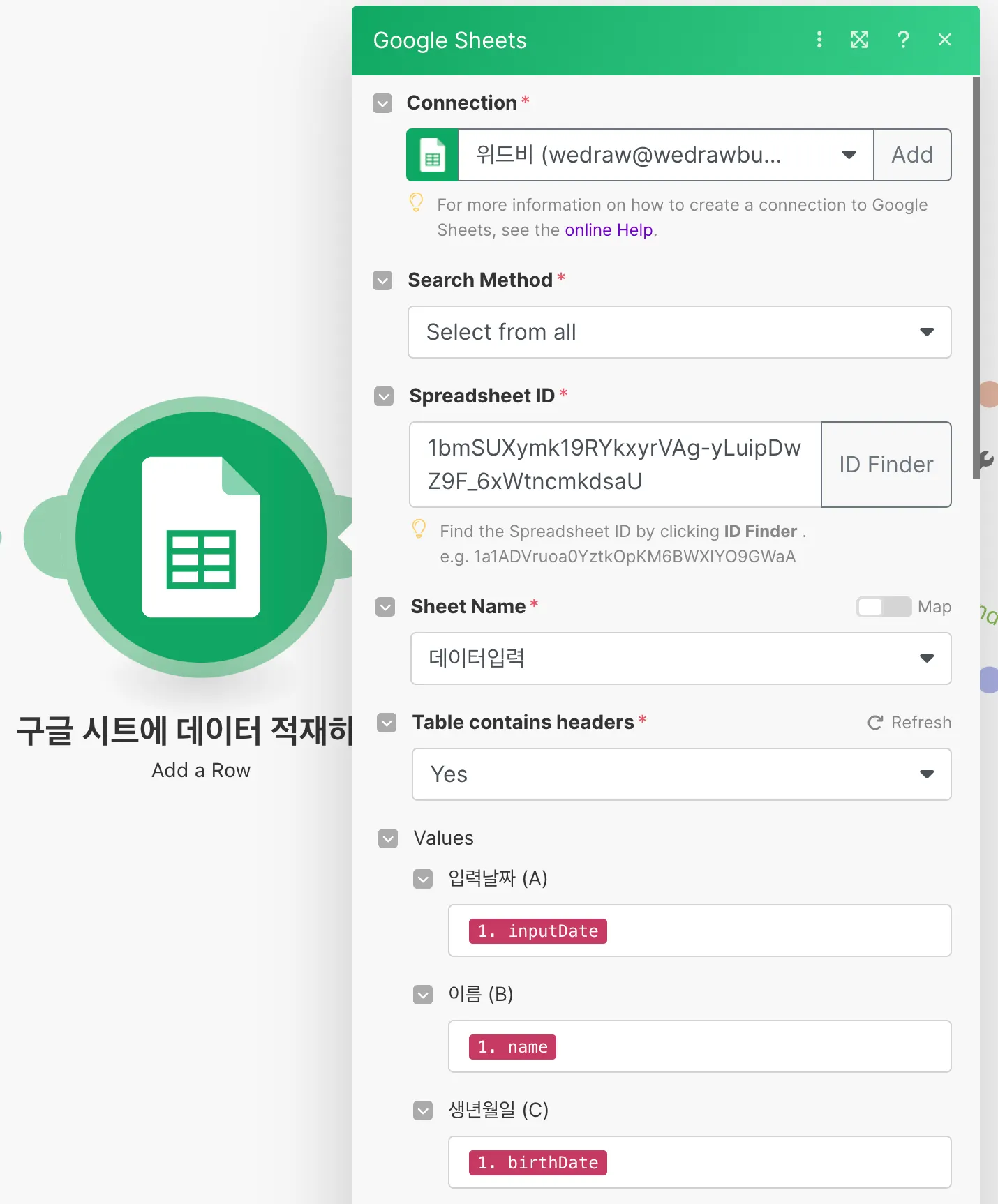Screen dimensions: 998x1204
Task: Click the ID Finder button
Action: coord(886,465)
